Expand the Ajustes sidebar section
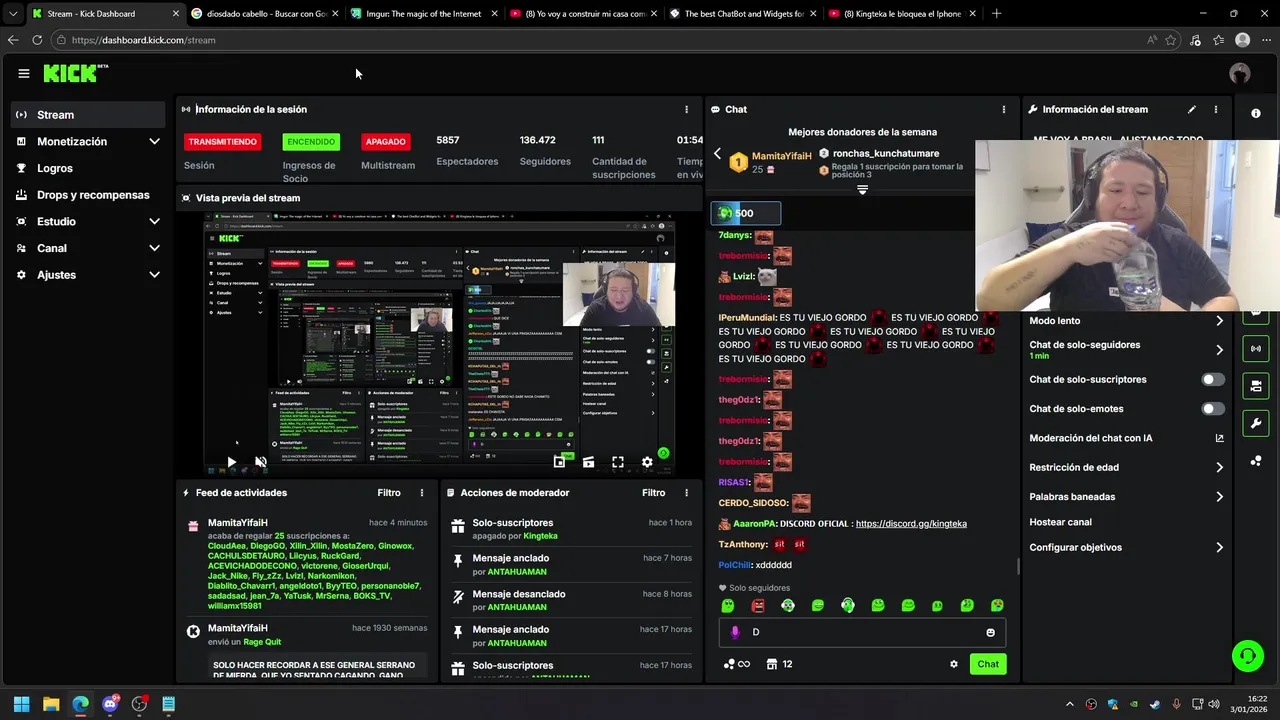Viewport: 1280px width, 720px height. (88, 275)
